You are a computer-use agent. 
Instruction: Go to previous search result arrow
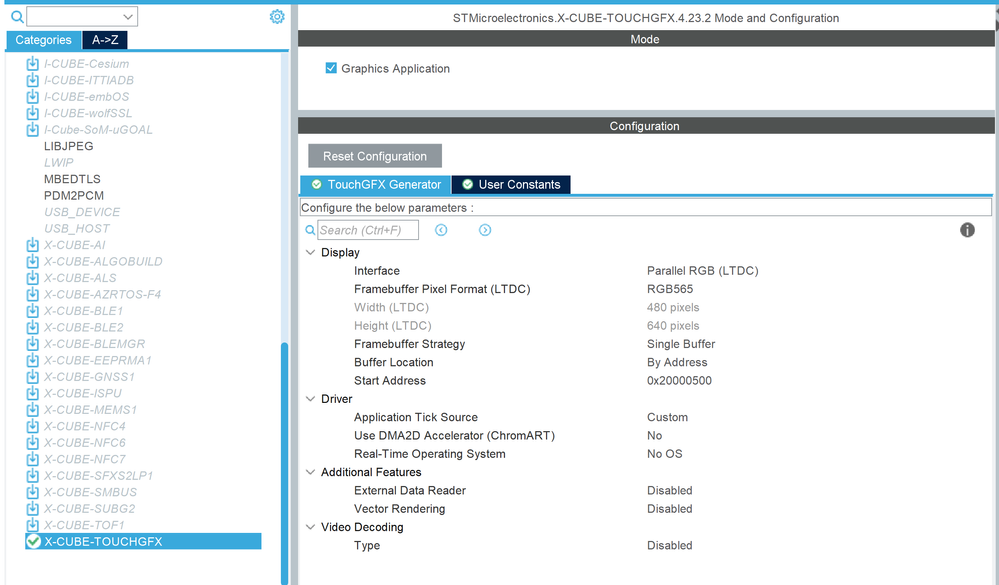pos(441,230)
